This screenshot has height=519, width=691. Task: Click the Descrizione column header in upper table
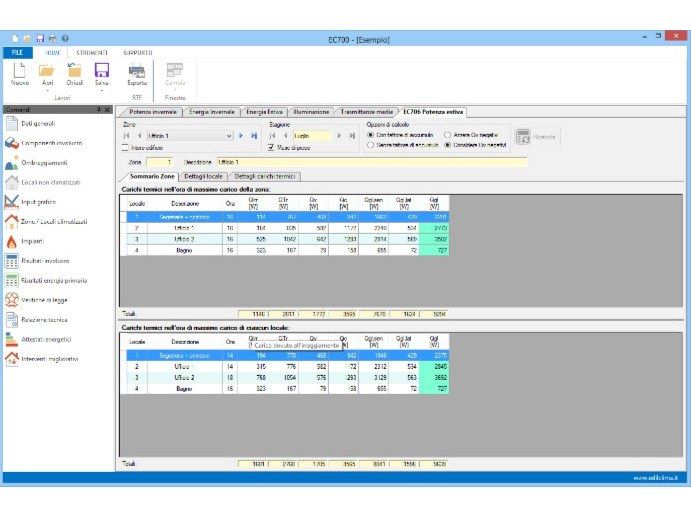pos(185,204)
